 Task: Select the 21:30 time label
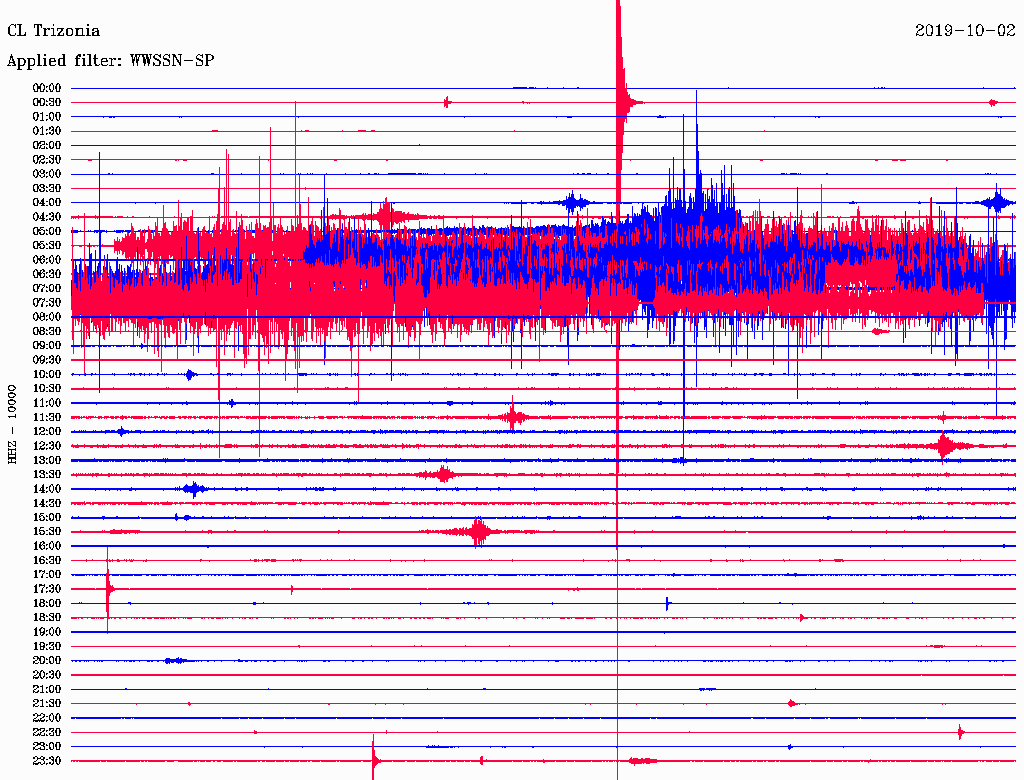pos(47,704)
